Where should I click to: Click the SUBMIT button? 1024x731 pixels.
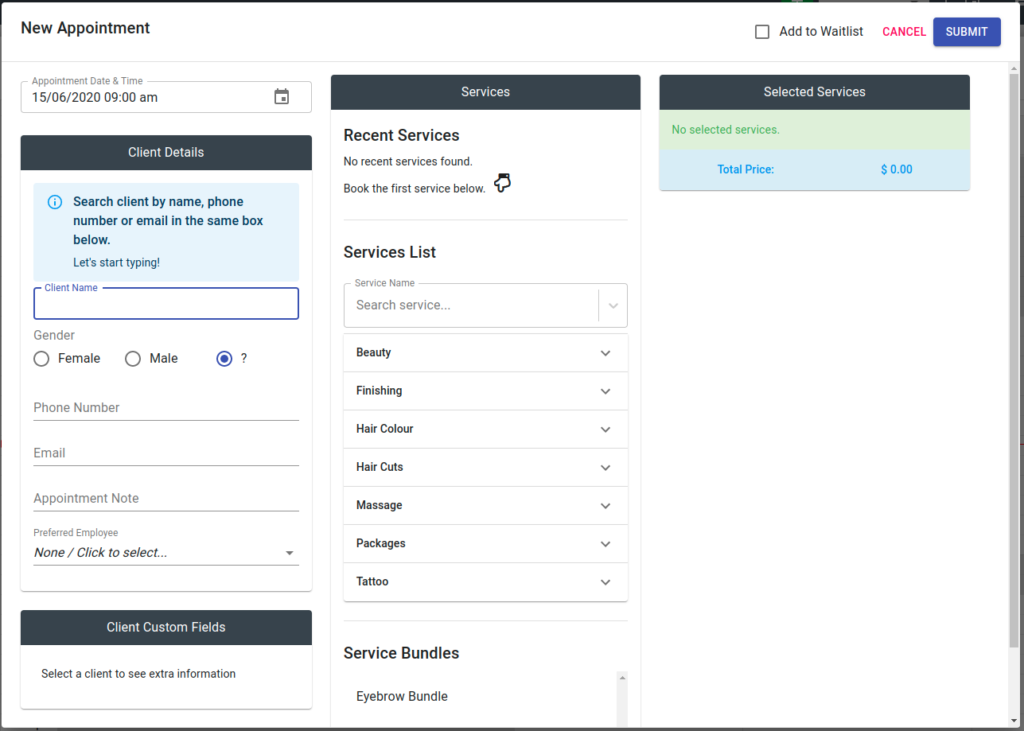[966, 31]
